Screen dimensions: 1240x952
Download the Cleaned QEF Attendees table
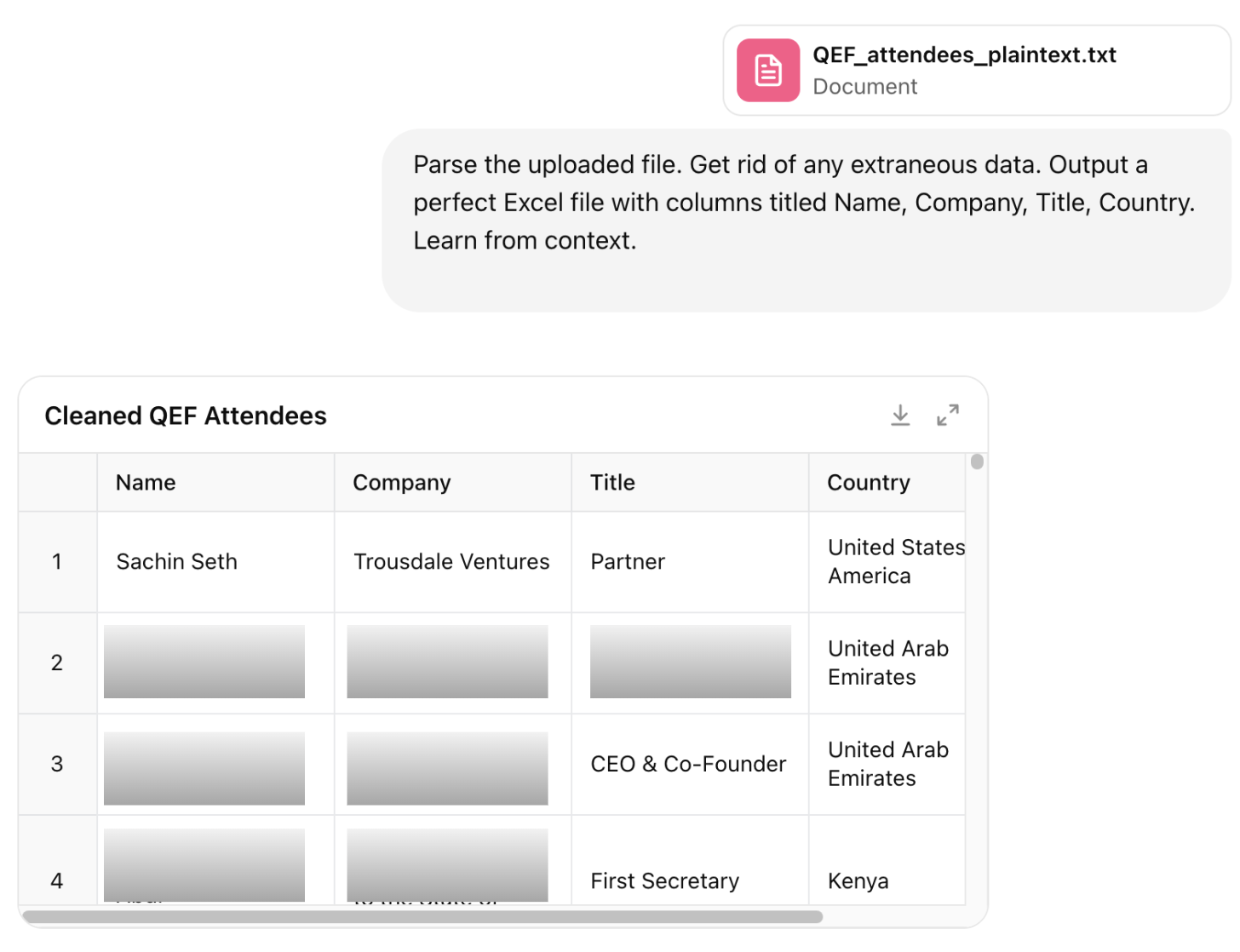tap(900, 416)
